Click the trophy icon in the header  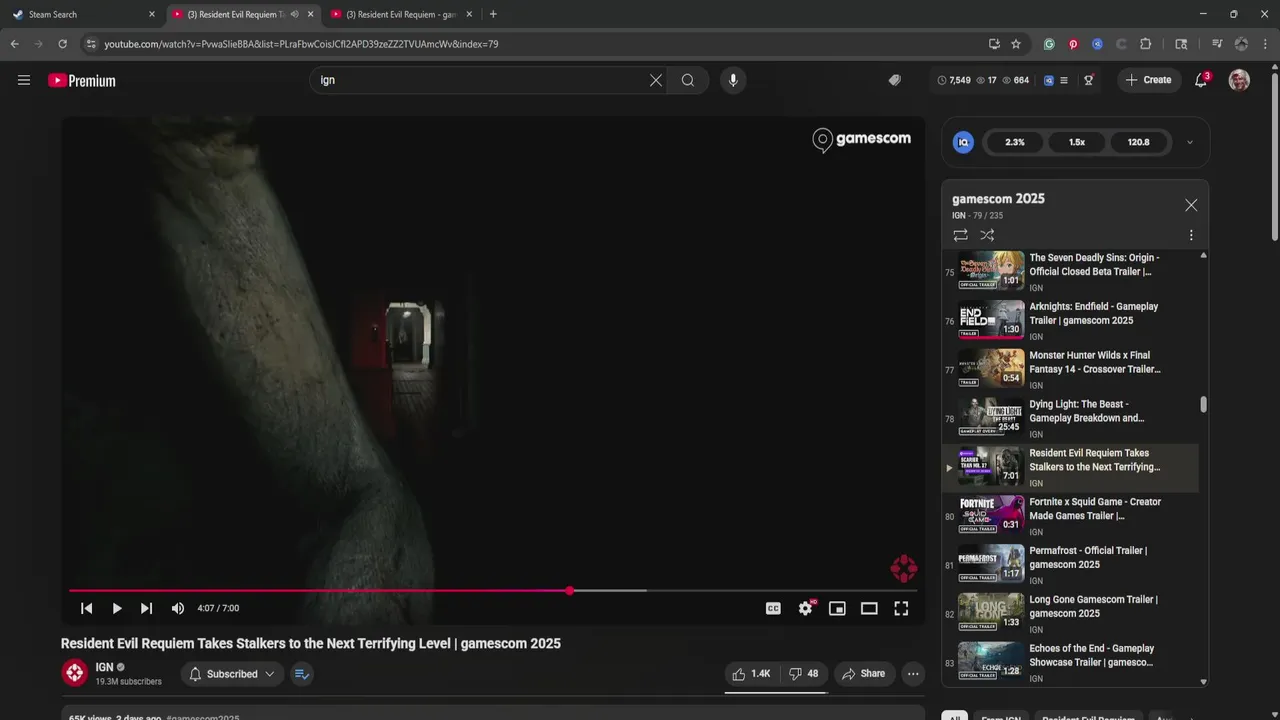pyautogui.click(x=1089, y=80)
